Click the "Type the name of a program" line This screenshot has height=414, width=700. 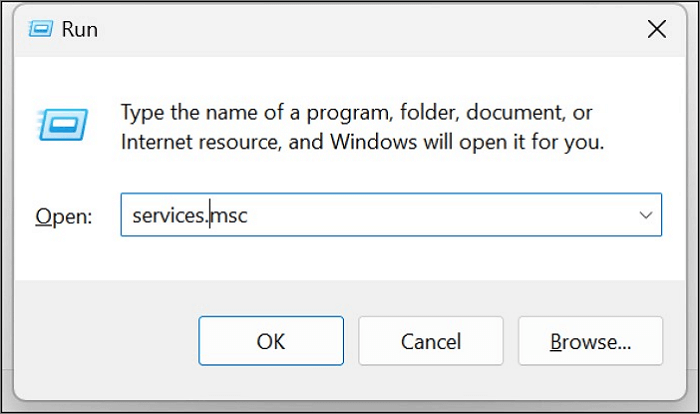point(357,111)
